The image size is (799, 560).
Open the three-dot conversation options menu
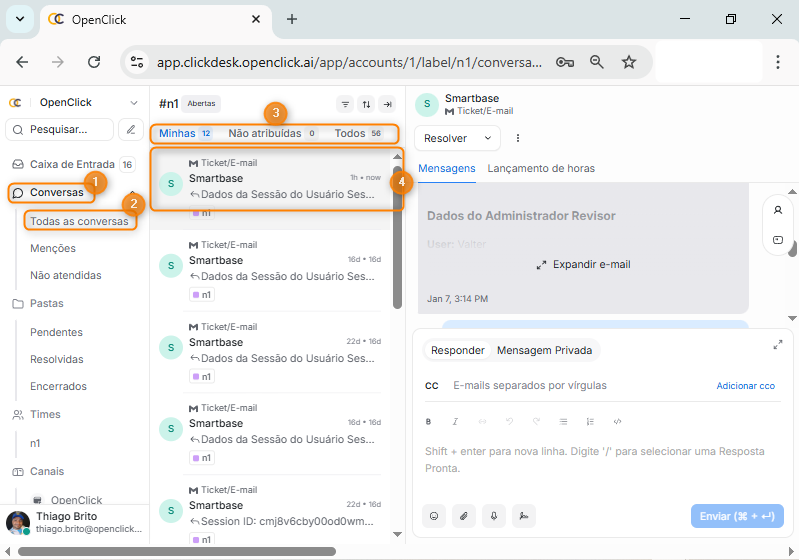(x=518, y=138)
